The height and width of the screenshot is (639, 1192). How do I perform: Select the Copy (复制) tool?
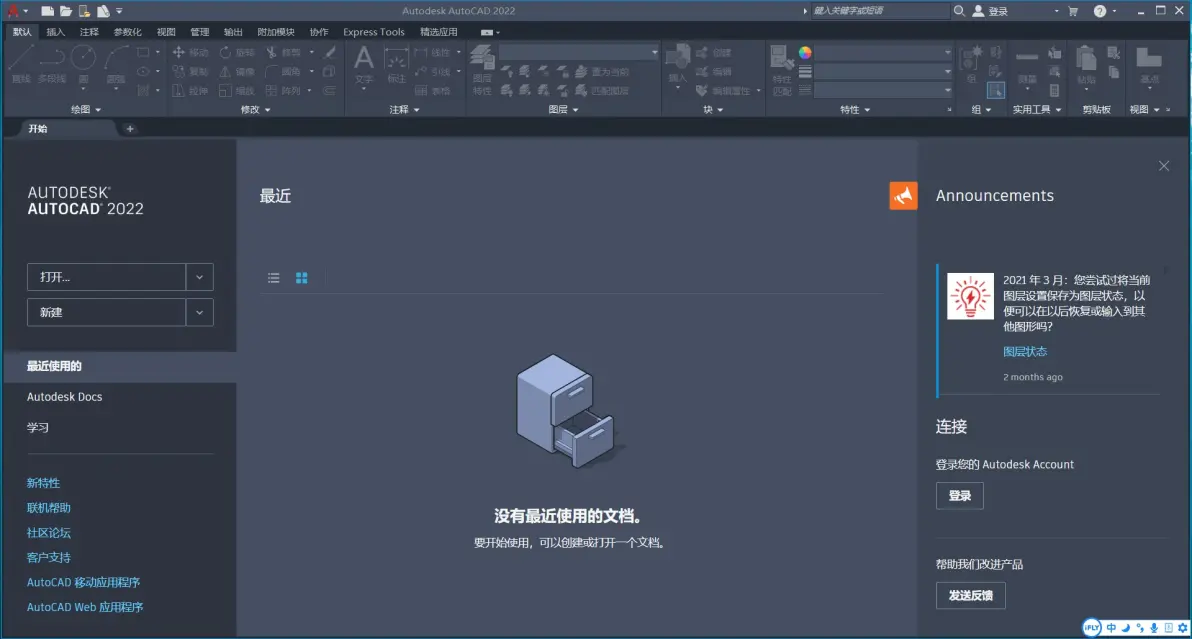click(190, 71)
